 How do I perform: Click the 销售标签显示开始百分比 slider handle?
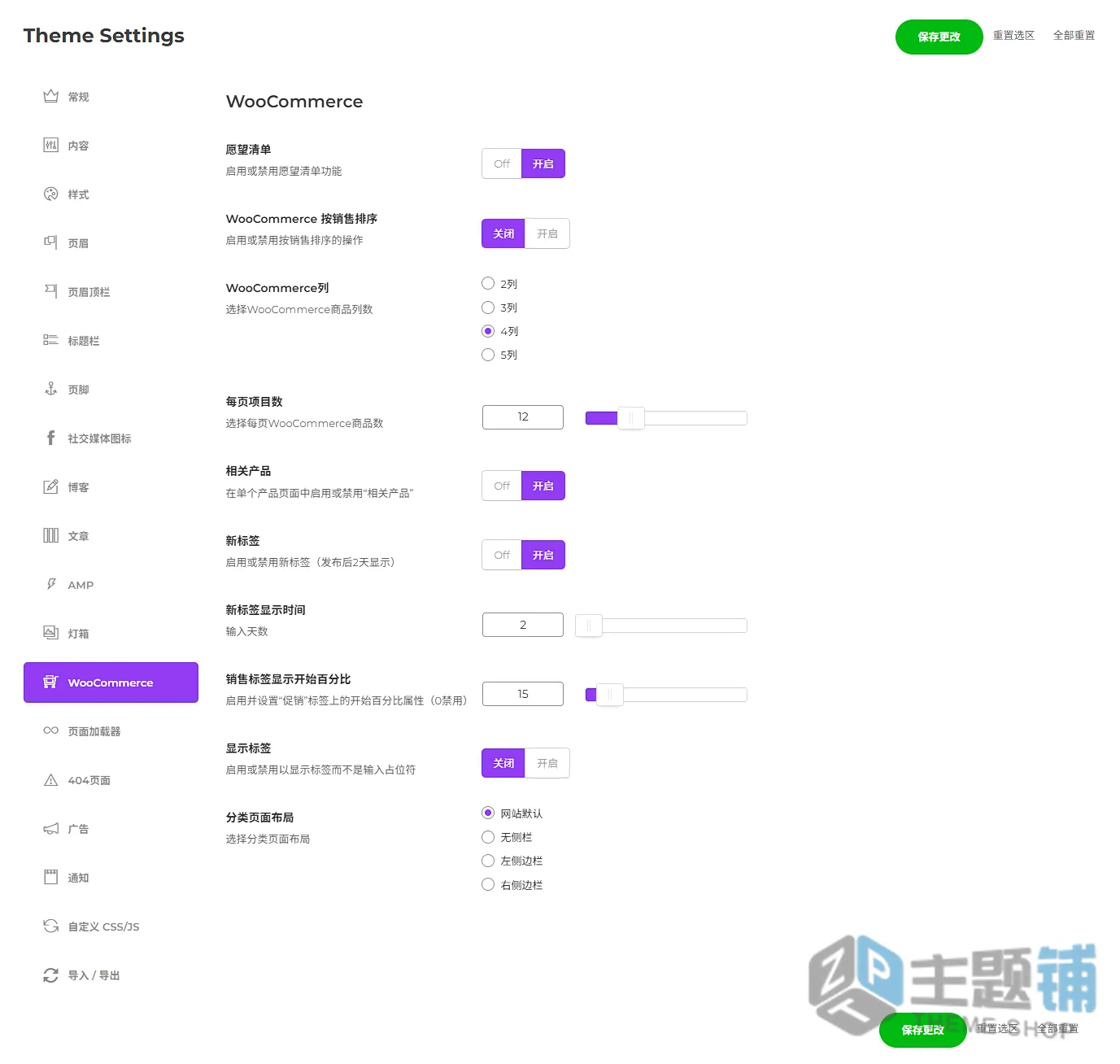point(609,695)
